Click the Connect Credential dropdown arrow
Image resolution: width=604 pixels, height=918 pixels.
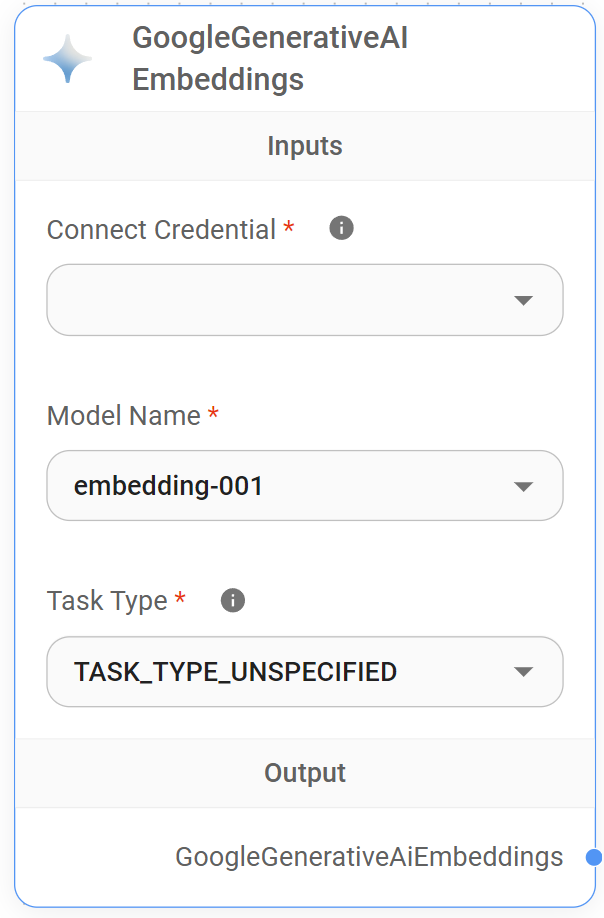[x=523, y=300]
